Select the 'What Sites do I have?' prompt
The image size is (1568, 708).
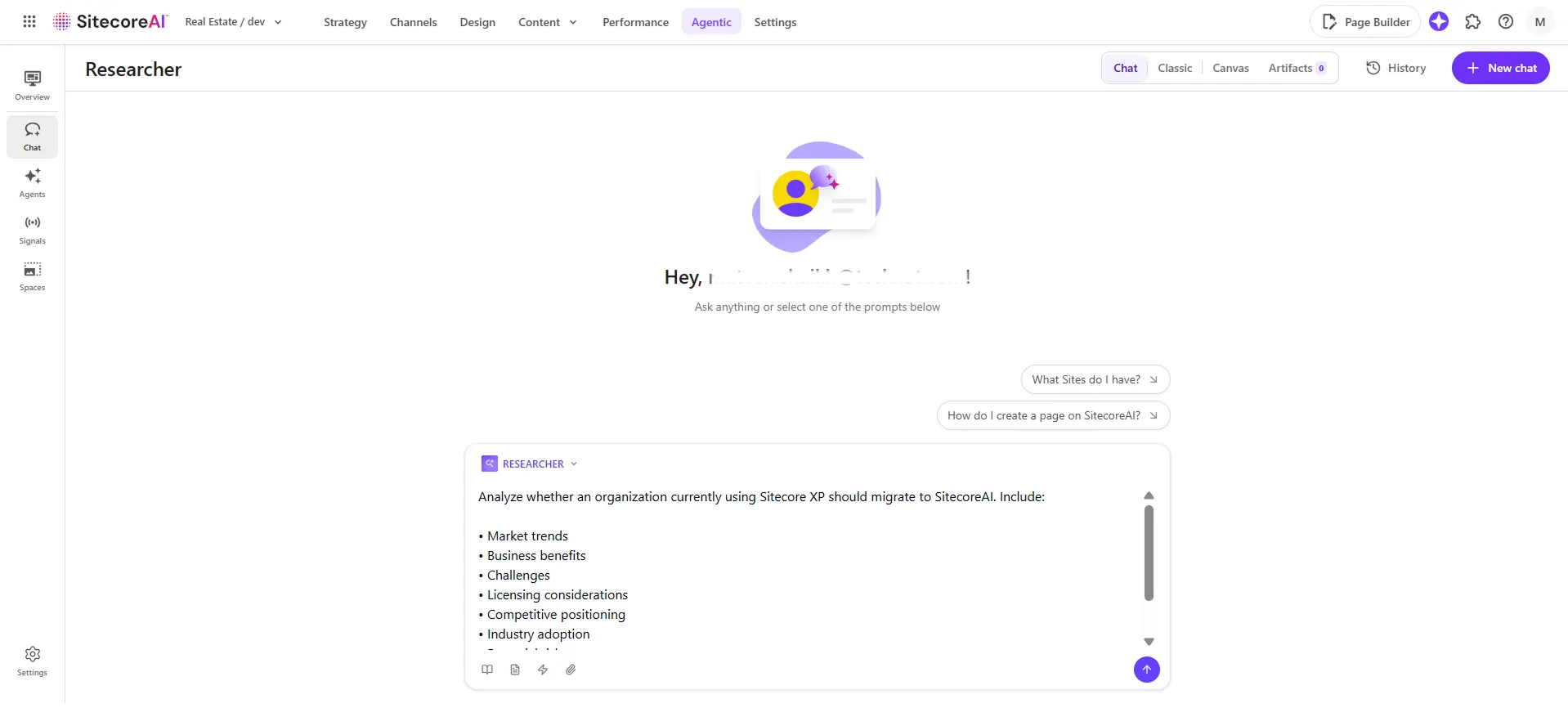pyautogui.click(x=1095, y=379)
